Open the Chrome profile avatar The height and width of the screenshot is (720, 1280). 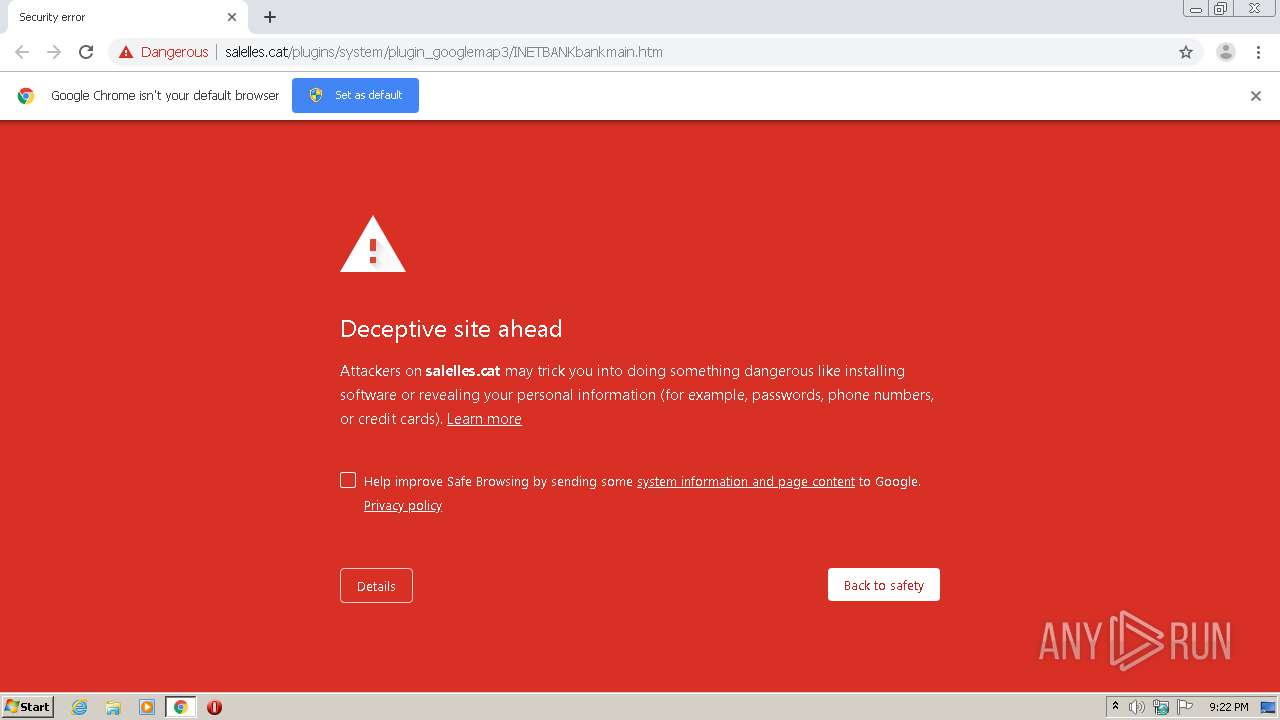pyautogui.click(x=1226, y=52)
